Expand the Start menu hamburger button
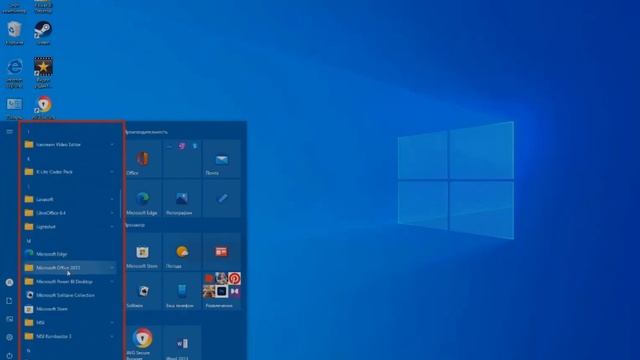 (9, 131)
